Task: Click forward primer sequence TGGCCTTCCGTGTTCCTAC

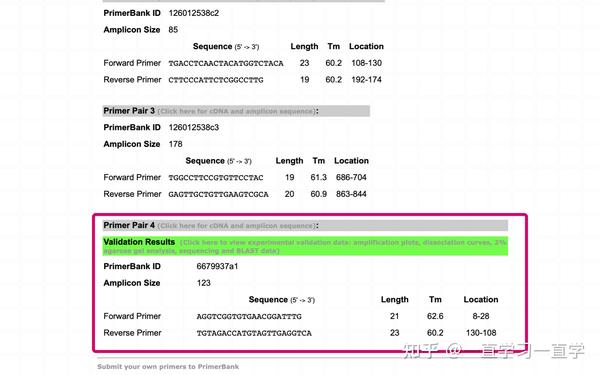Action: (216, 178)
